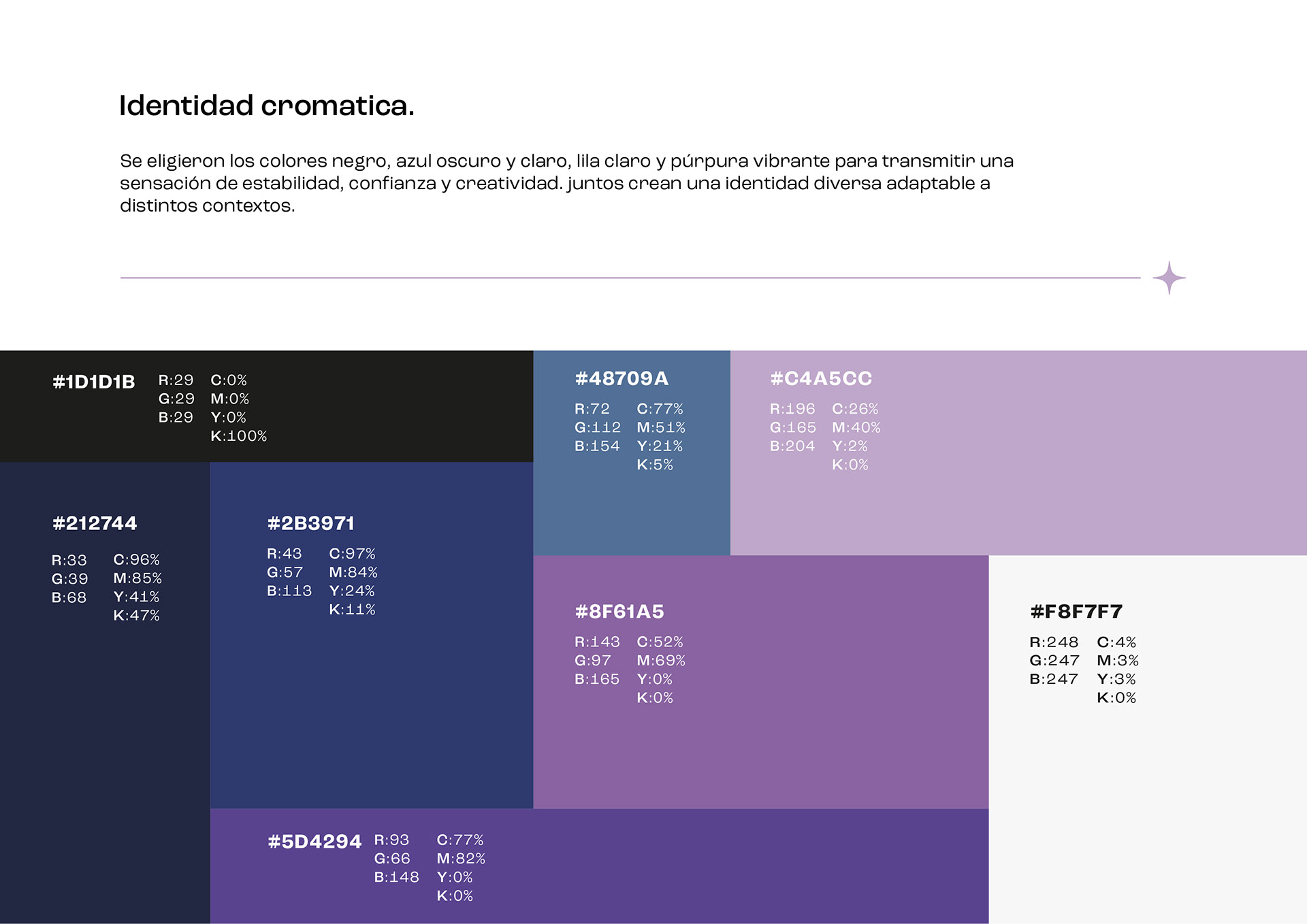Select the #2B3971 blue swatch

[372, 635]
